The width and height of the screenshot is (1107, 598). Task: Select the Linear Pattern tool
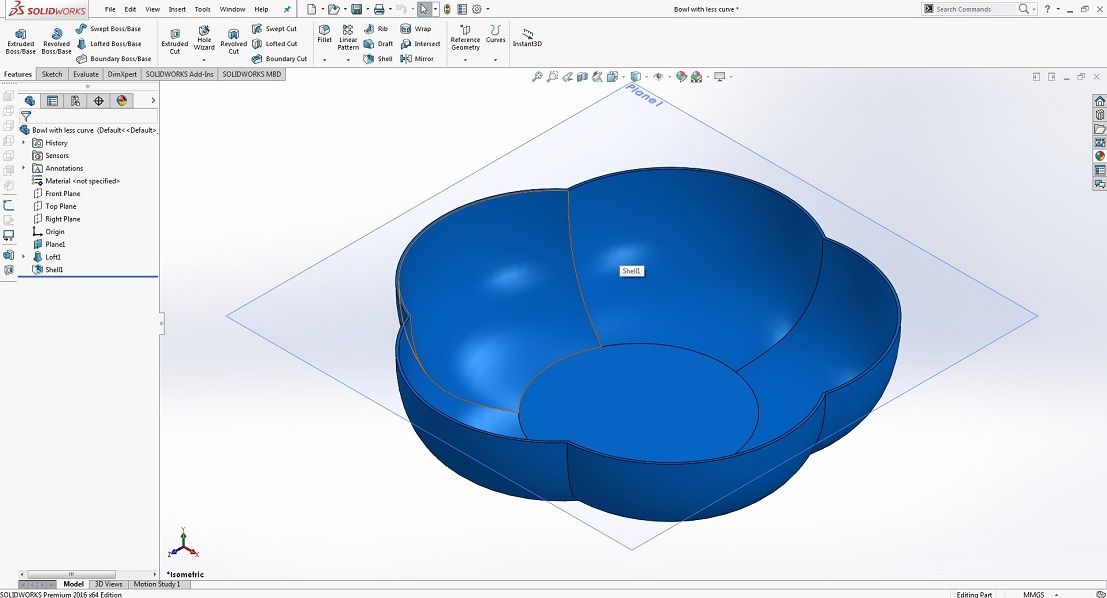348,38
